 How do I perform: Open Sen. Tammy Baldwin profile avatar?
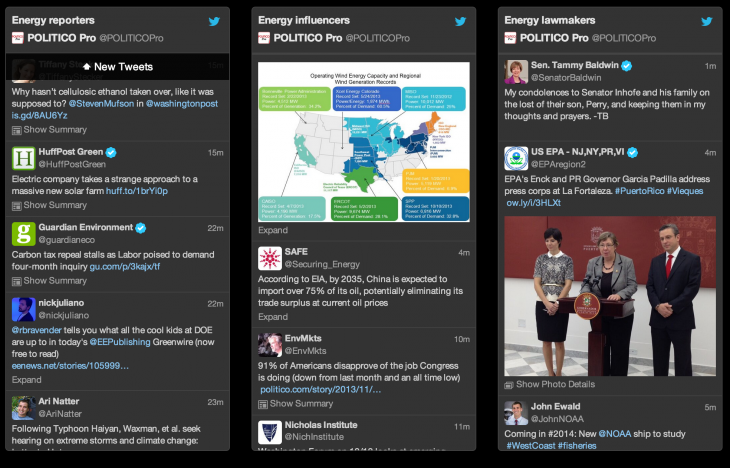coord(516,72)
